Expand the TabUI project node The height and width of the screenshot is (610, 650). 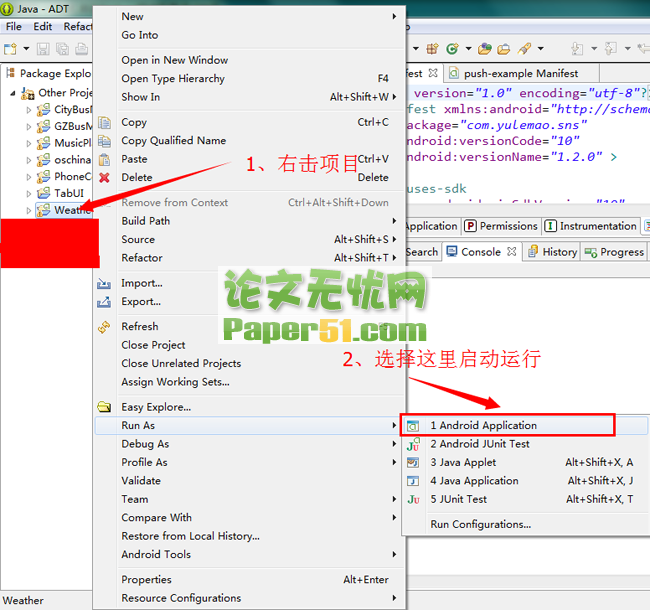(x=29, y=194)
